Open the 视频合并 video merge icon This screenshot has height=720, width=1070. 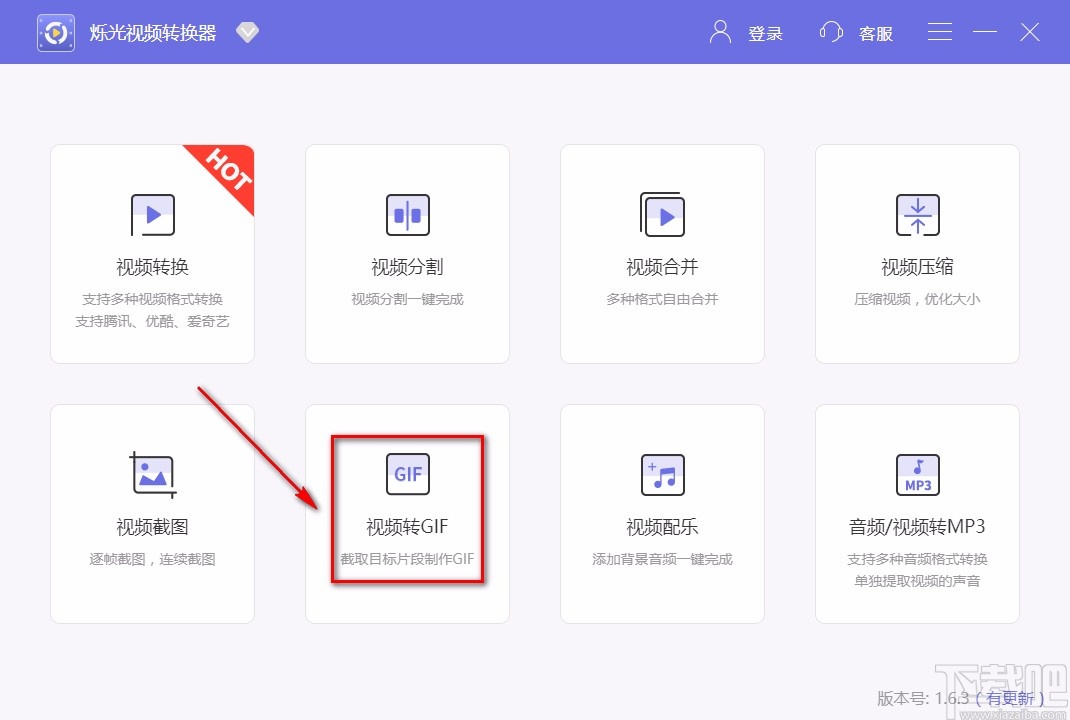click(662, 215)
